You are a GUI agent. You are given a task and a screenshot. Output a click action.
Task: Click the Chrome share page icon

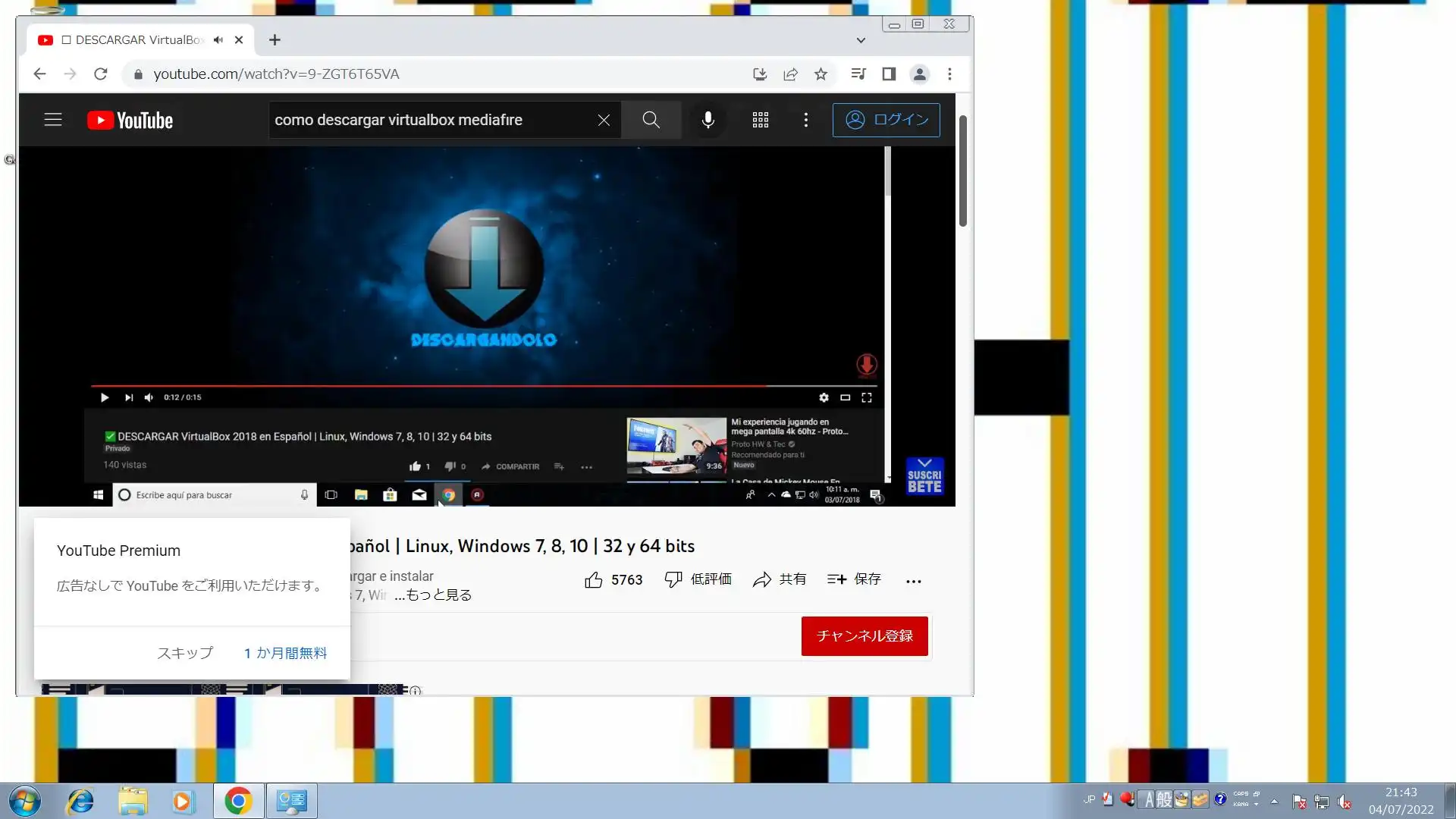(790, 74)
